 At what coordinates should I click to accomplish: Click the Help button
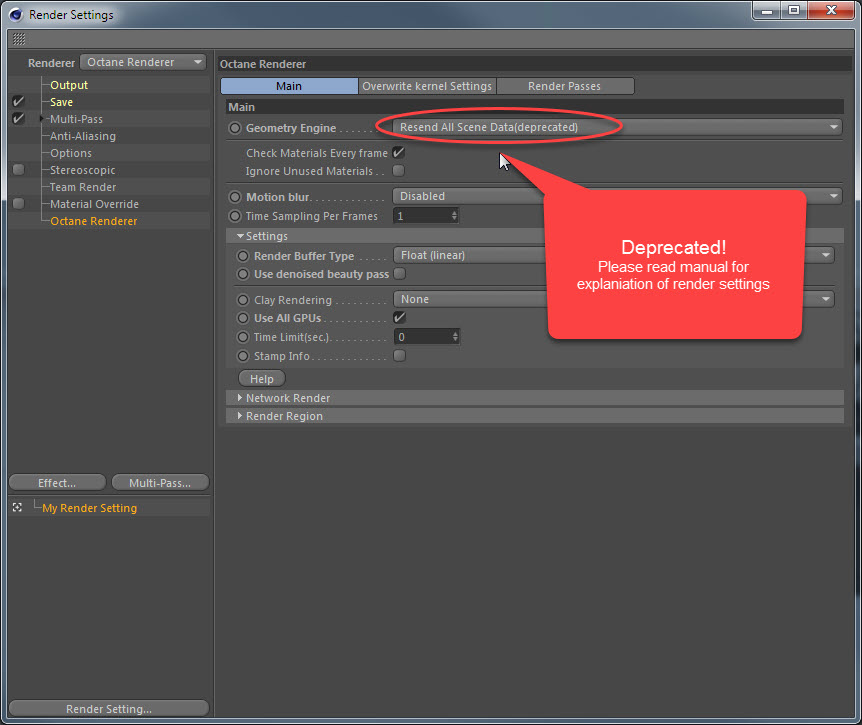click(262, 379)
